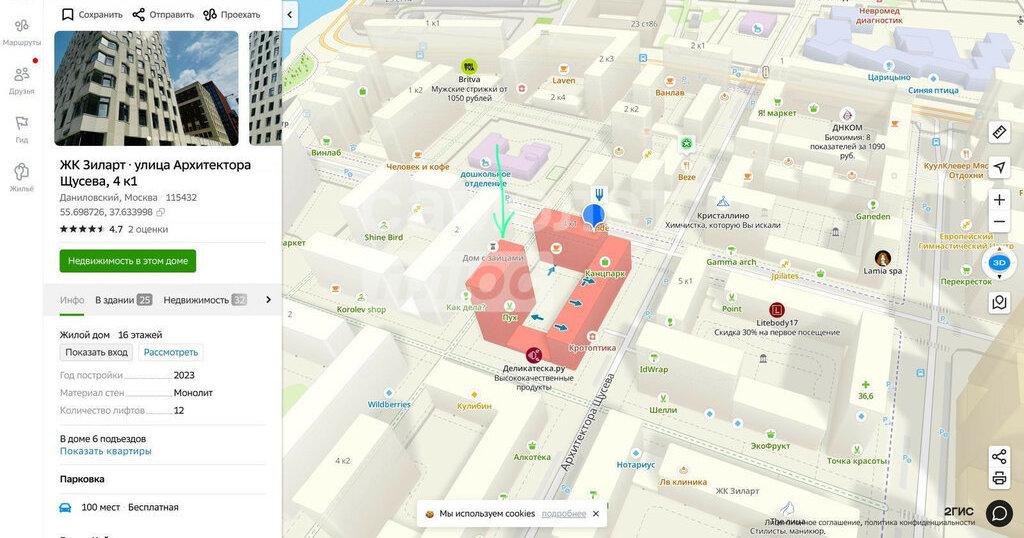Locate me with the navigation arrow
This screenshot has height=538, width=1024.
point(999,167)
